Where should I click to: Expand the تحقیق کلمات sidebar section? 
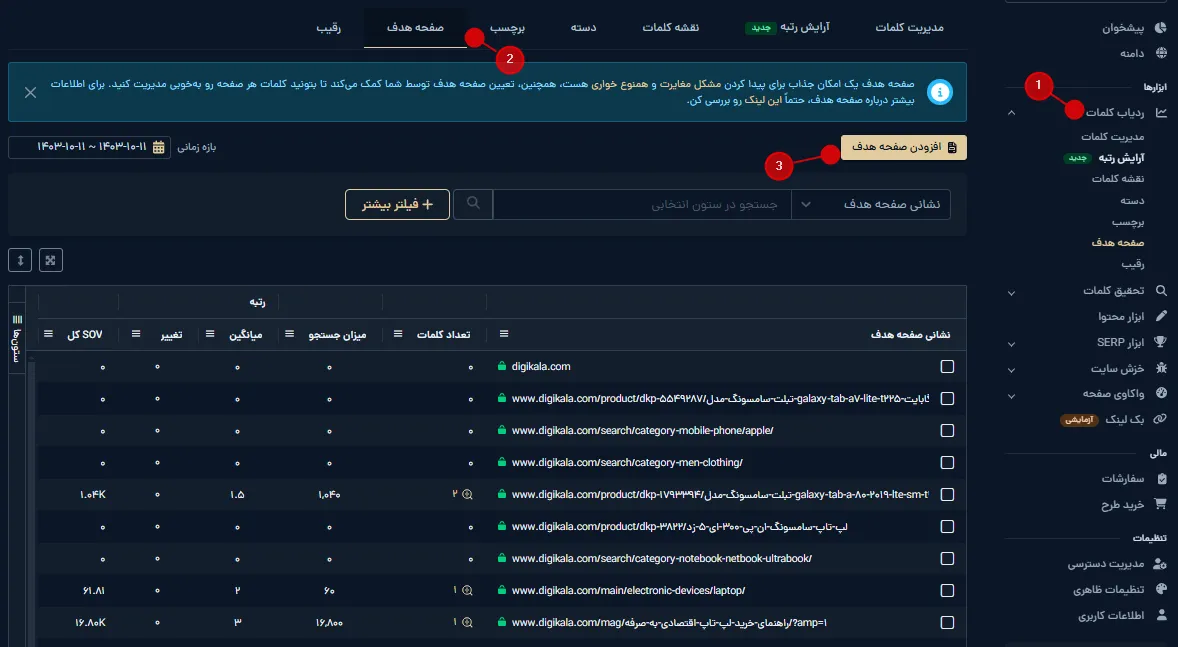[1011, 293]
